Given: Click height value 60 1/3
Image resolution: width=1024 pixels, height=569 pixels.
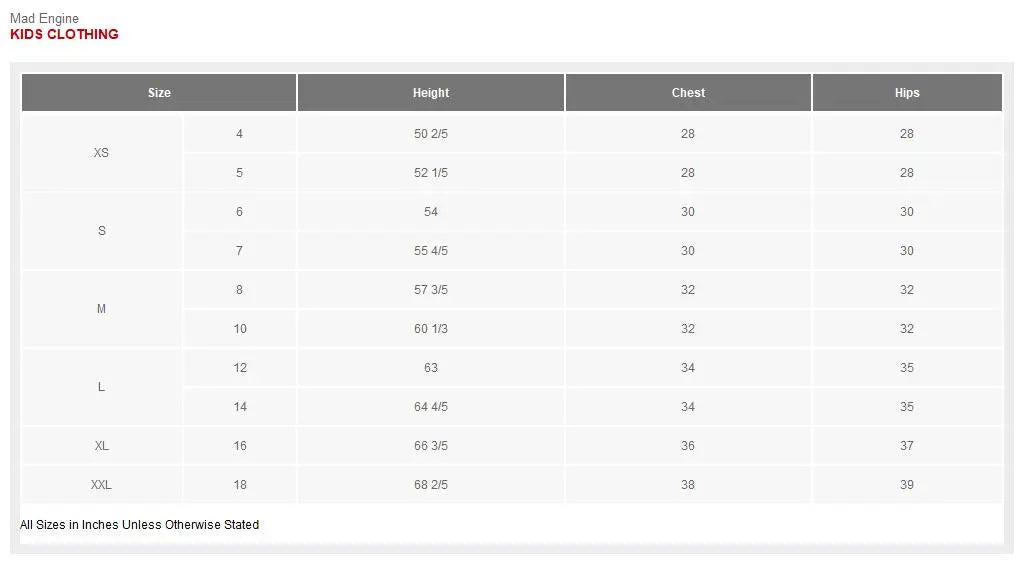Looking at the screenshot, I should tap(431, 329).
